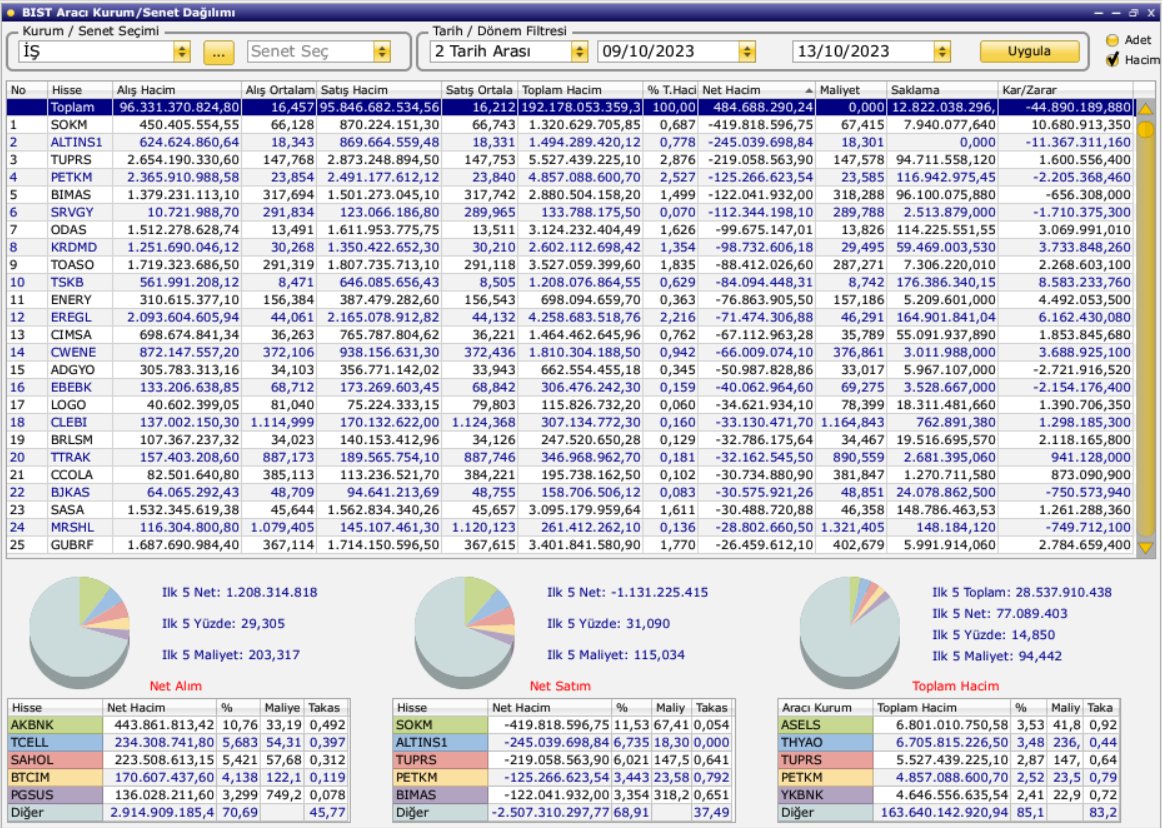The width and height of the screenshot is (1162, 828).
Task: Click the TSKB stock row
Action: pyautogui.click(x=570, y=282)
